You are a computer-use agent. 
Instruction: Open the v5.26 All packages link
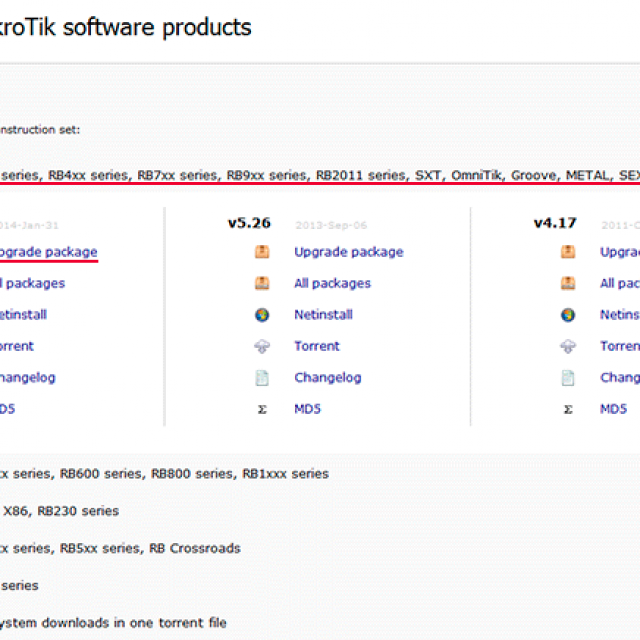[332, 283]
